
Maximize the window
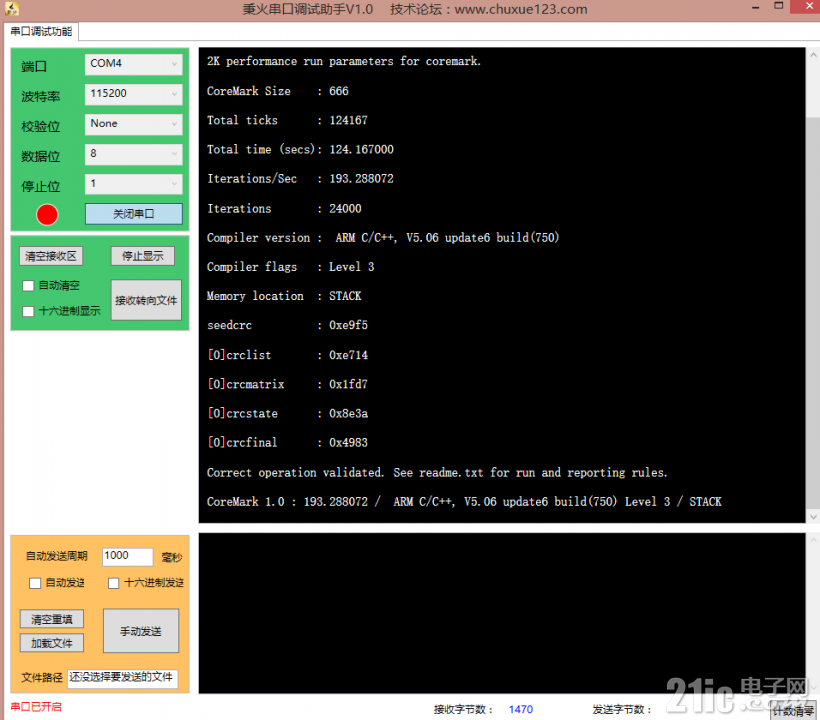[779, 6]
